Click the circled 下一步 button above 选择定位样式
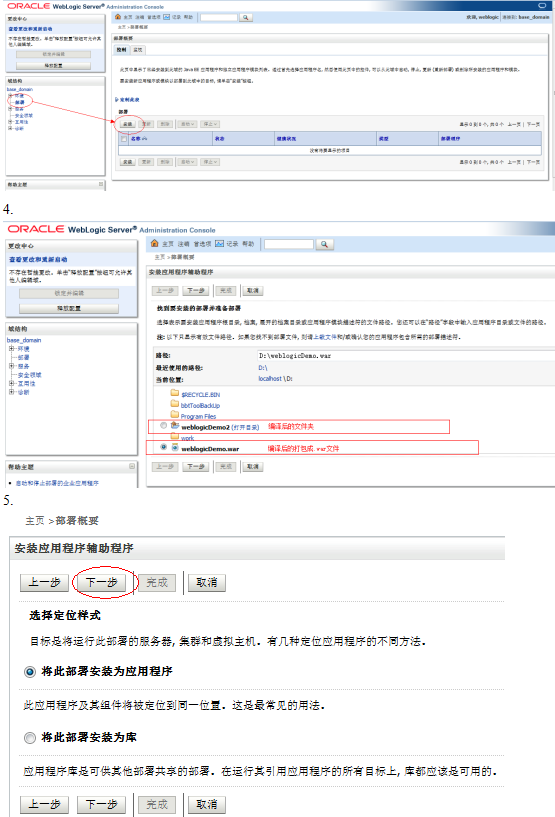 click(102, 583)
